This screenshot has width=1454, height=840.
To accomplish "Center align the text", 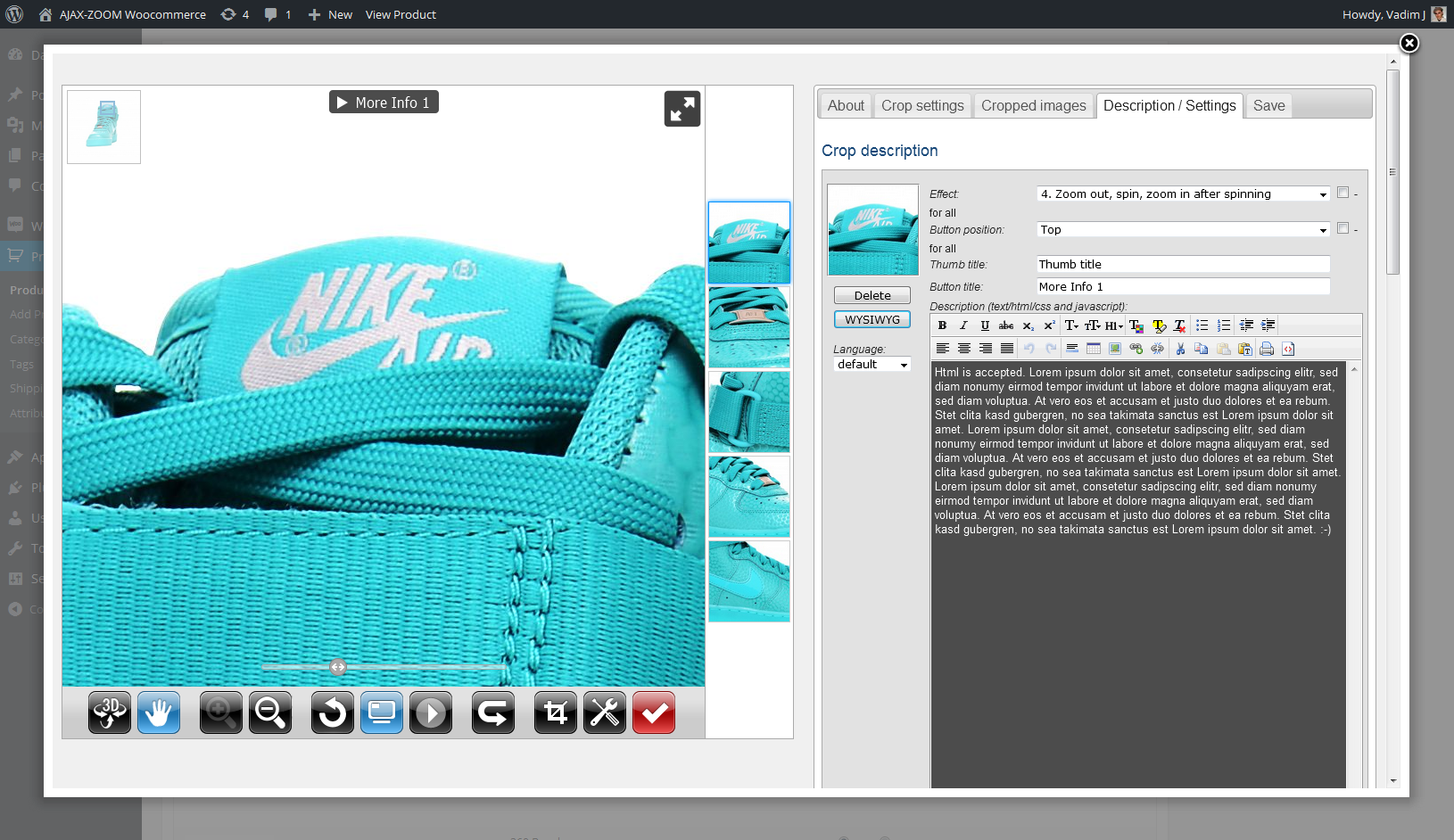I will pyautogui.click(x=963, y=349).
